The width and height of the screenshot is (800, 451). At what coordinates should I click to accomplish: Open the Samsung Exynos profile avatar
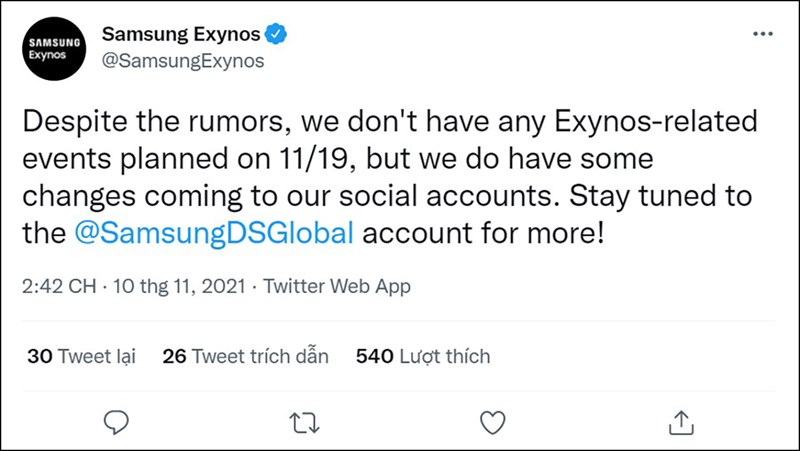(x=48, y=49)
